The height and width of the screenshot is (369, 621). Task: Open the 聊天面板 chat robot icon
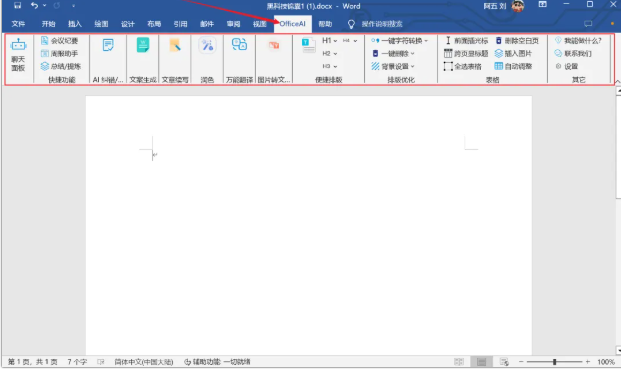tap(18, 45)
